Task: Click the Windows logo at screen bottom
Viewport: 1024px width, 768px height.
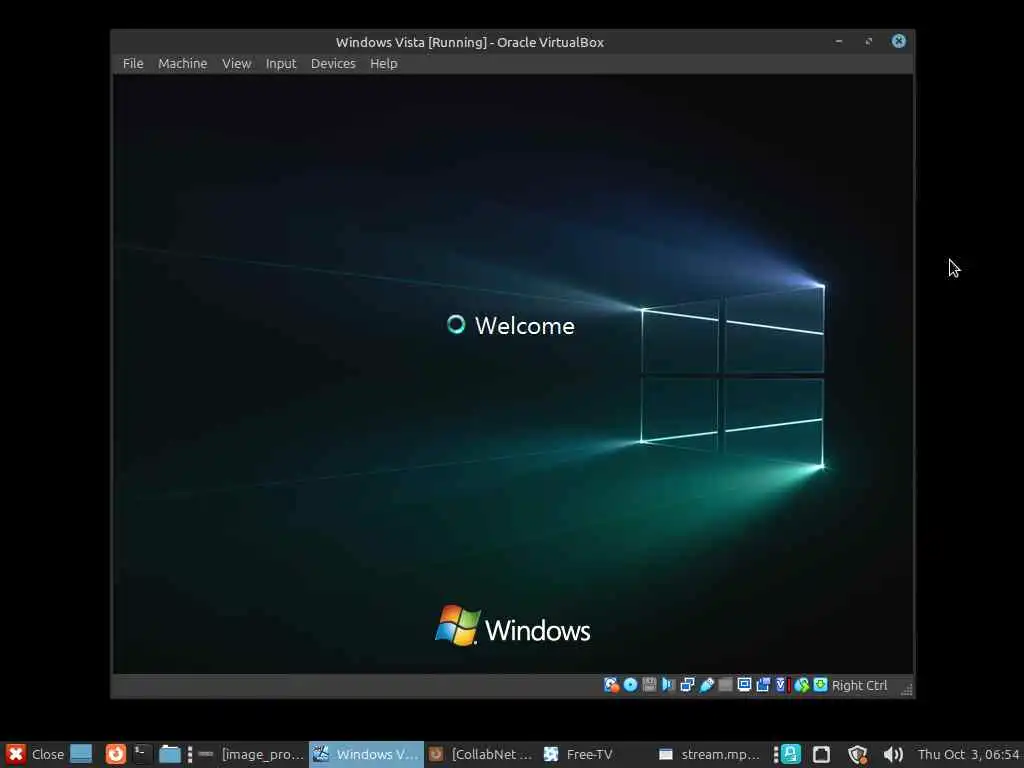Action: (x=513, y=627)
